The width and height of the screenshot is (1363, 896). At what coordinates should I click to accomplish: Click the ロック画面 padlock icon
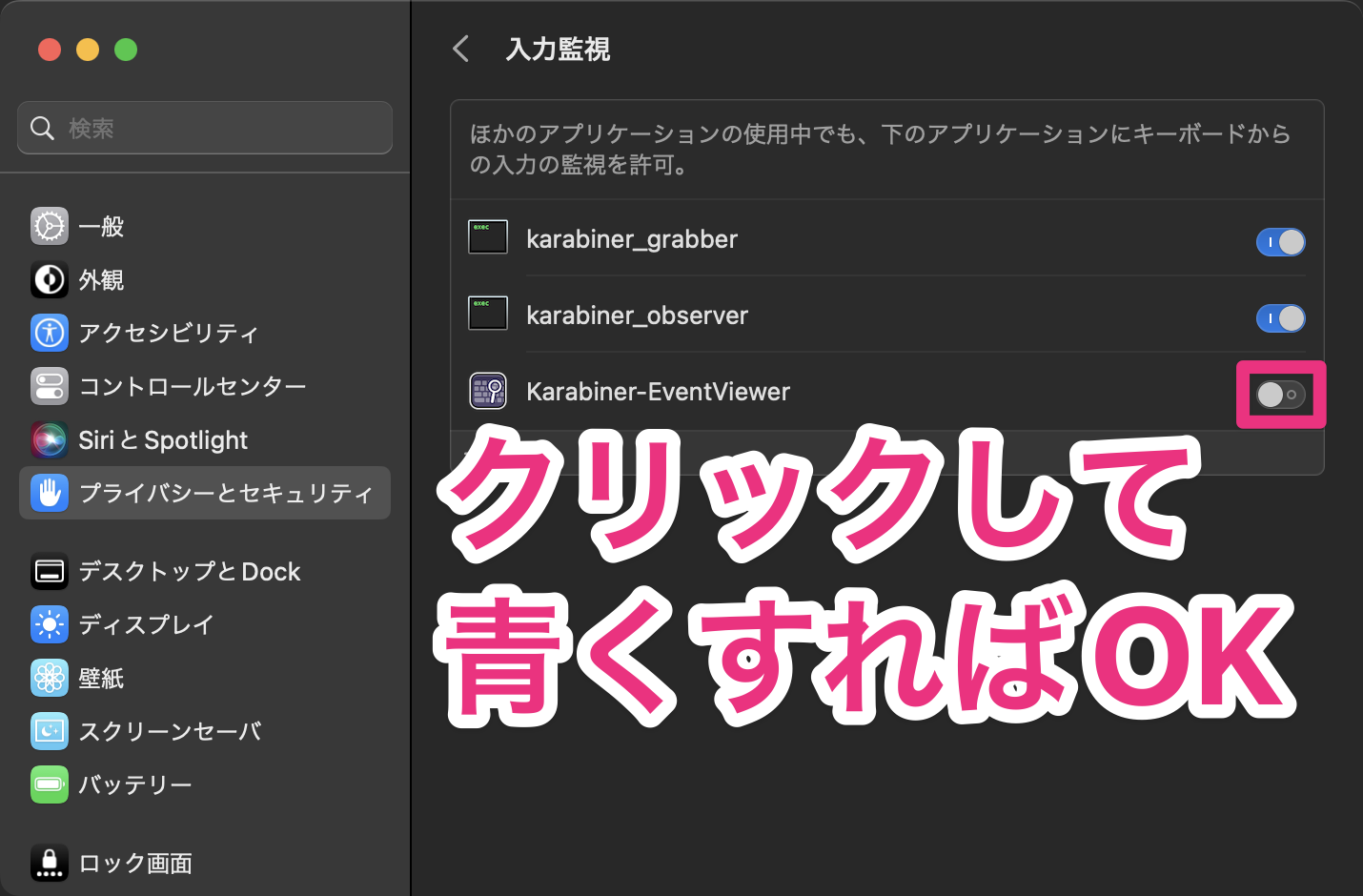click(49, 863)
